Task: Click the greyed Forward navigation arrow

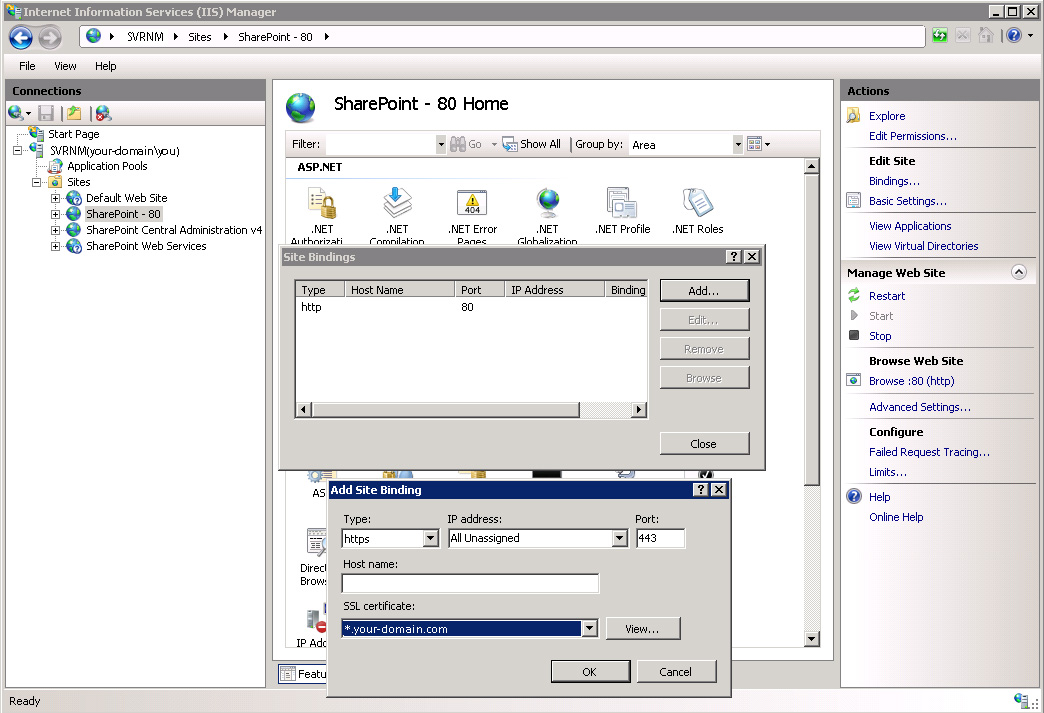Action: (50, 37)
